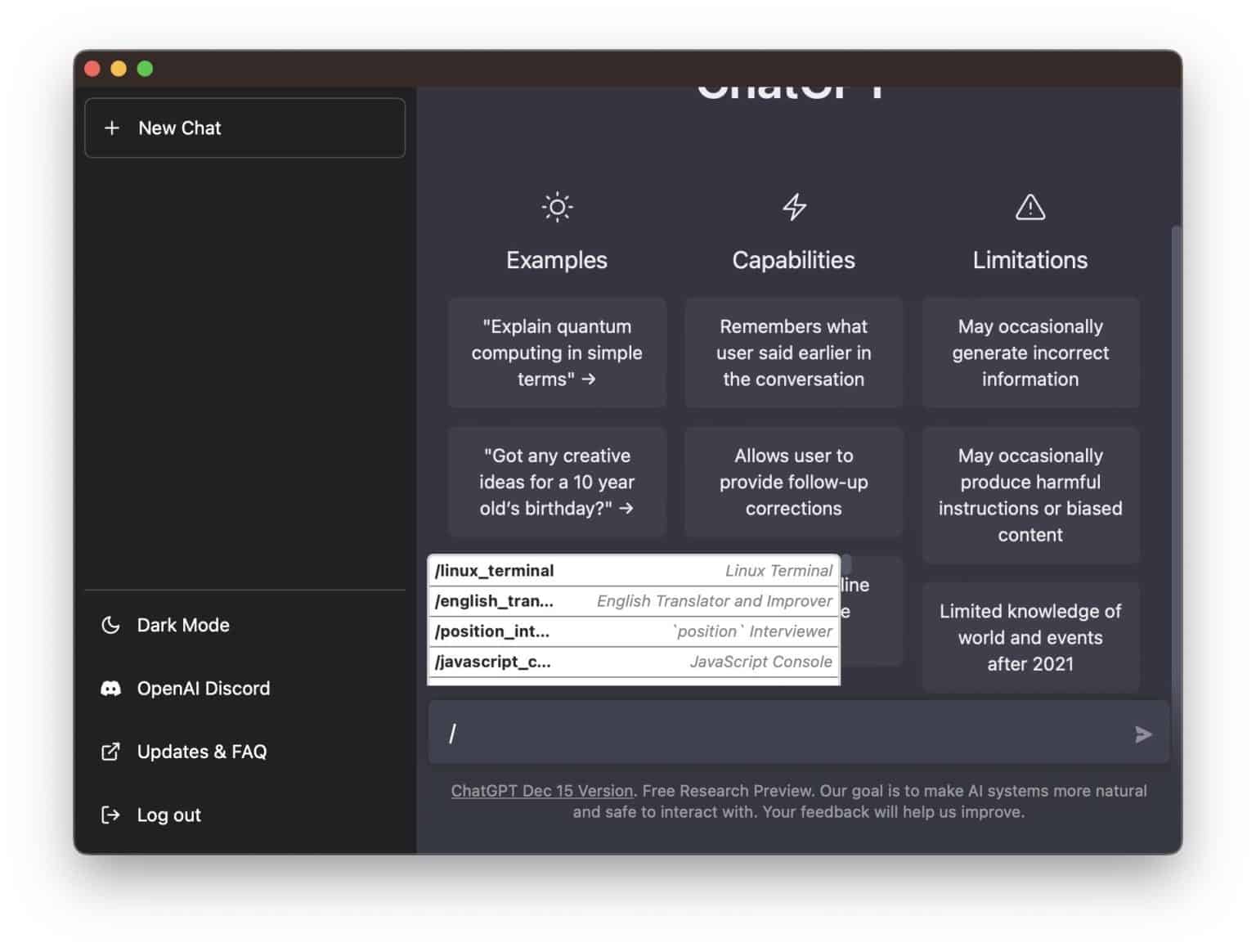
Task: Open the ChatGPT Dec 15 Version link
Action: click(x=541, y=790)
